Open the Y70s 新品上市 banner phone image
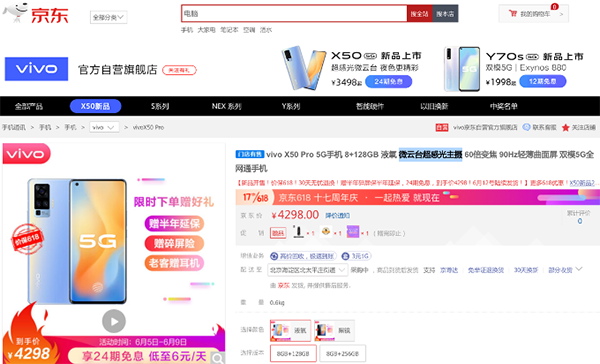Screen dimensions: 600x364 click(462, 69)
